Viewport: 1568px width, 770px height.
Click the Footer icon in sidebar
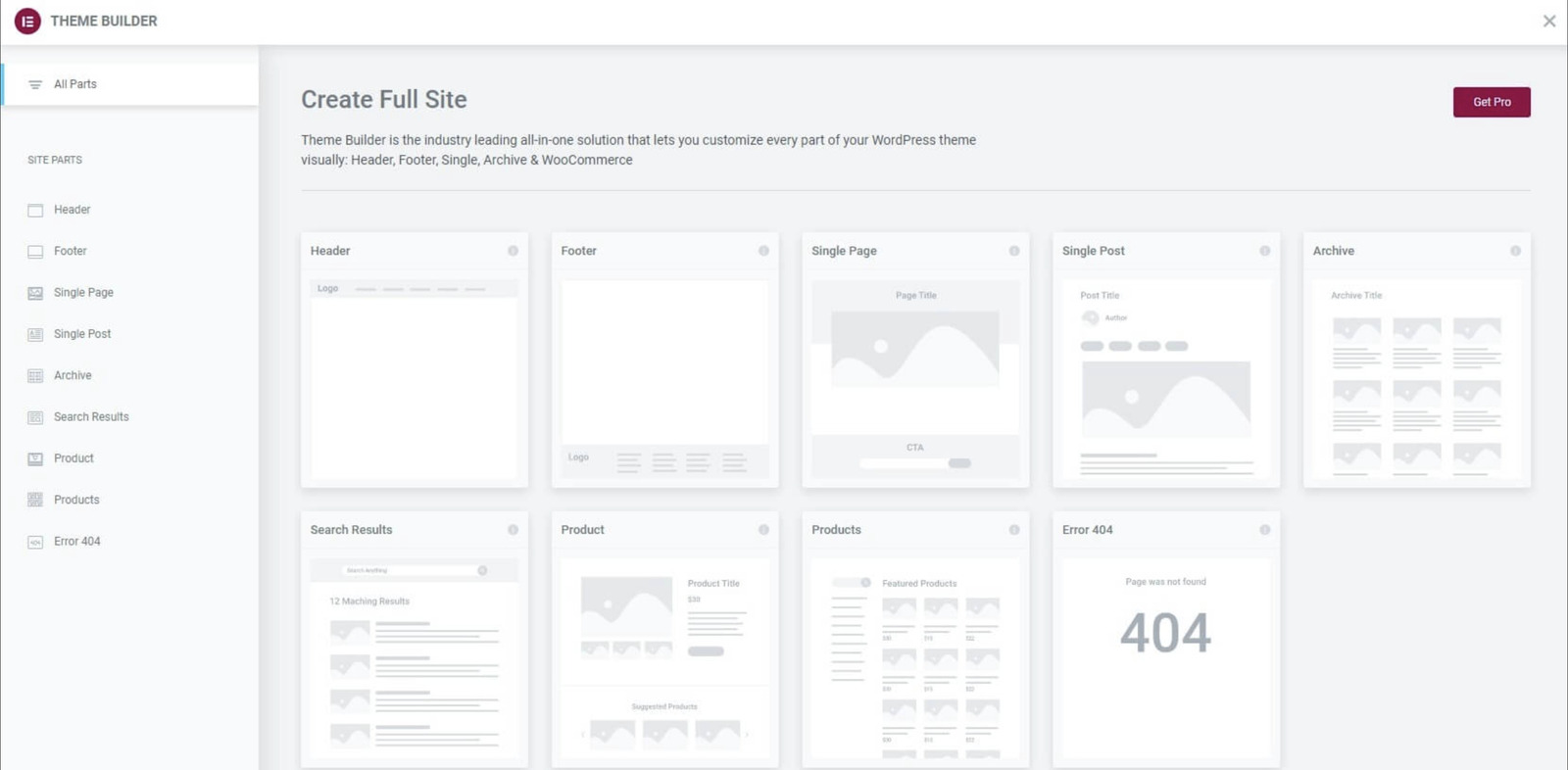click(35, 252)
